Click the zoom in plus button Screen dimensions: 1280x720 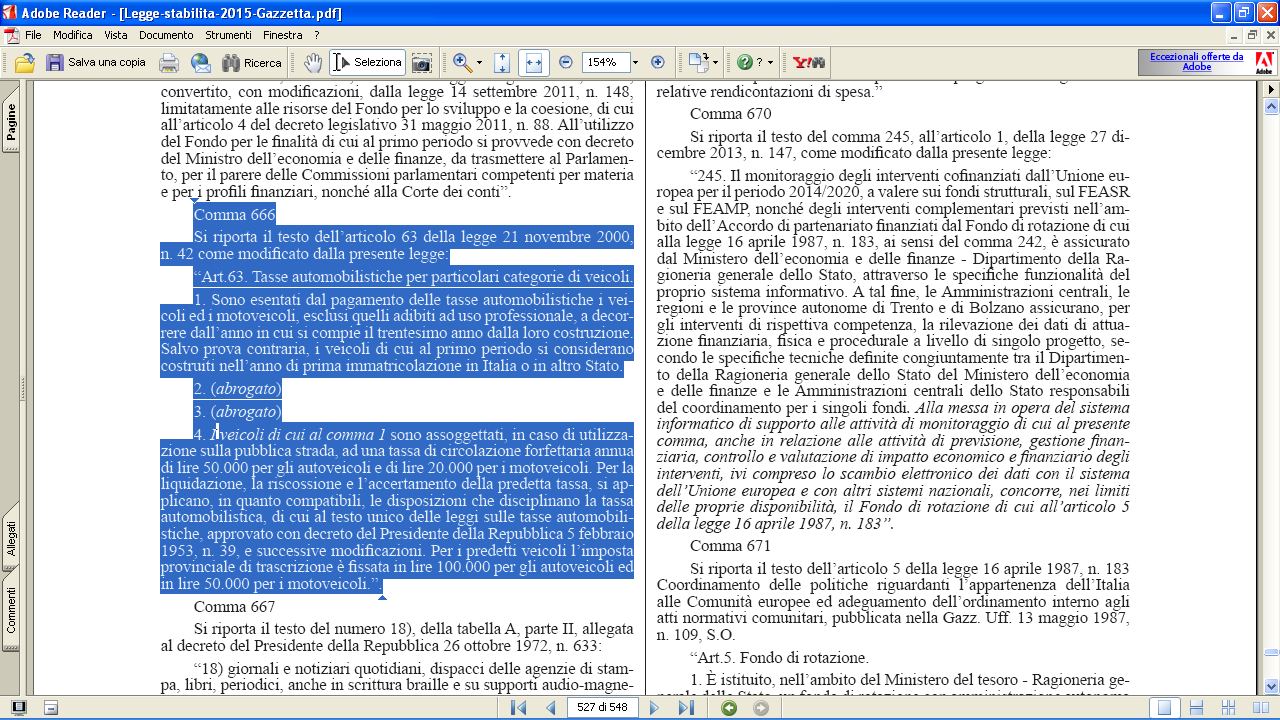(657, 62)
